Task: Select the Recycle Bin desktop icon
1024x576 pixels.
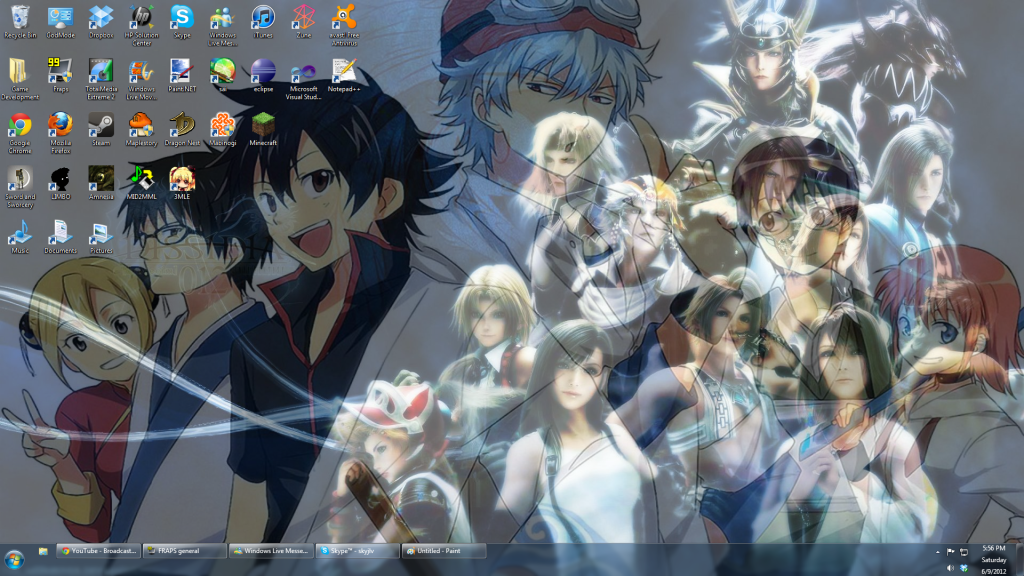Action: [x=20, y=22]
